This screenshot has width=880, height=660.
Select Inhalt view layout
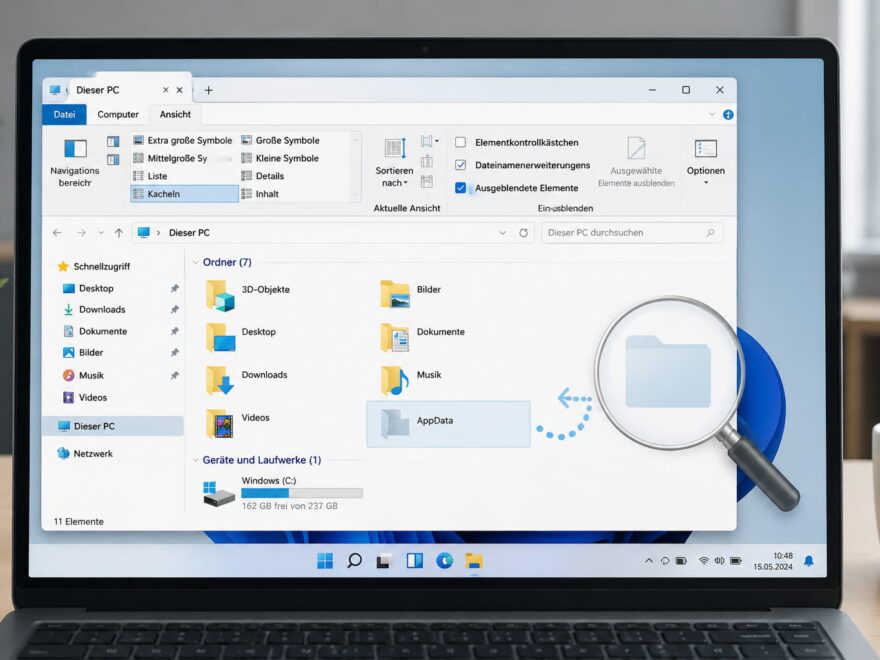tap(260, 194)
